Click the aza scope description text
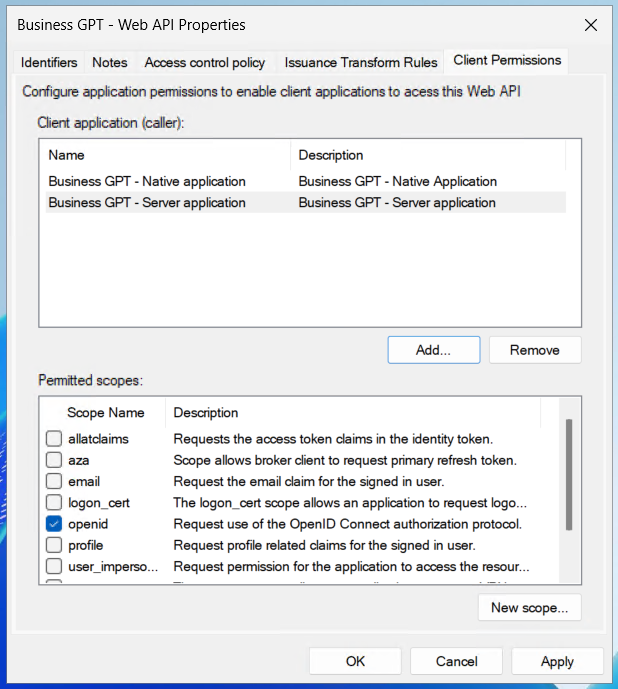This screenshot has width=618, height=689. (345, 460)
